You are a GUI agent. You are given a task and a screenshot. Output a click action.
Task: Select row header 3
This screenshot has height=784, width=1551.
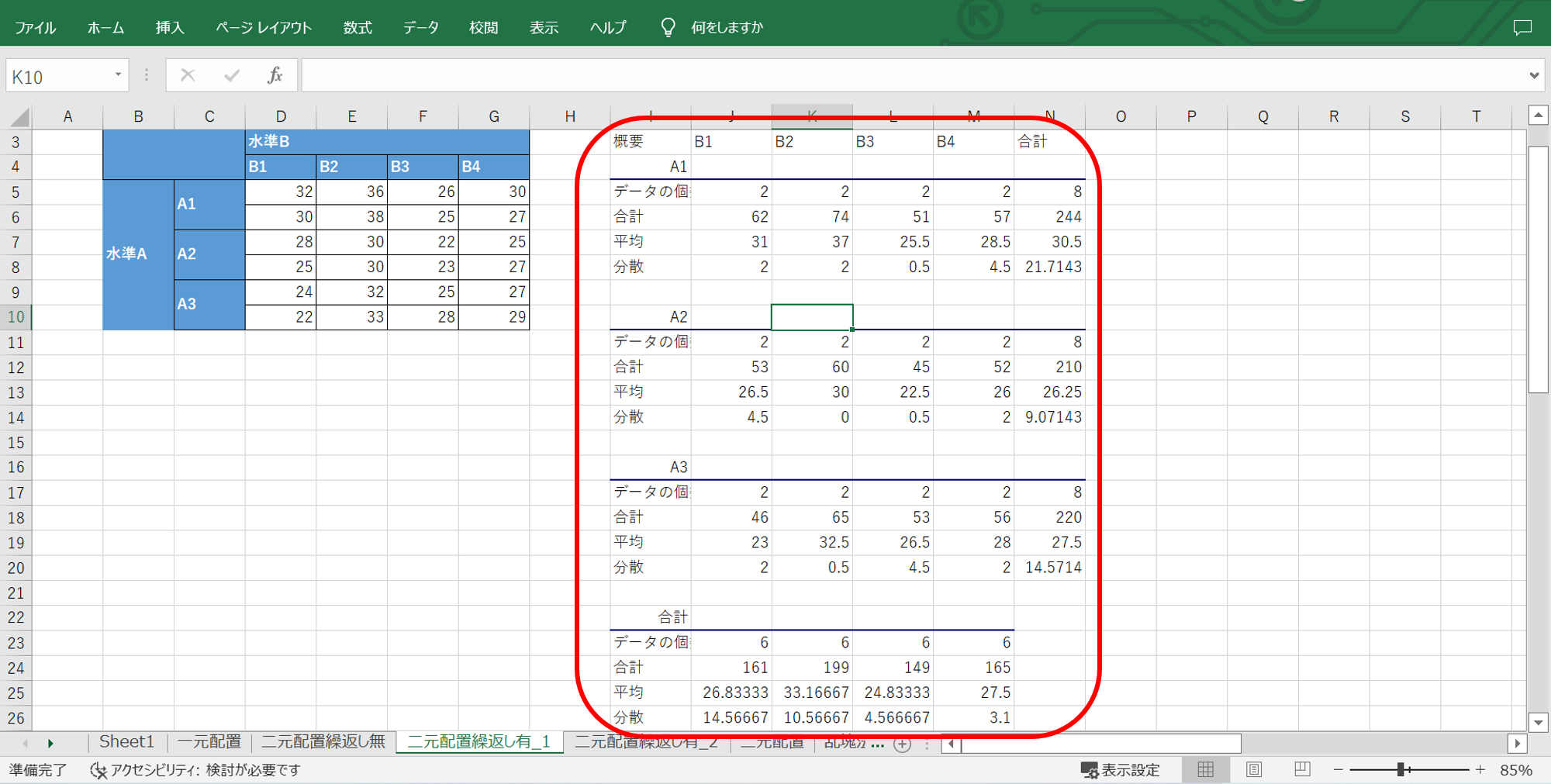pos(16,142)
